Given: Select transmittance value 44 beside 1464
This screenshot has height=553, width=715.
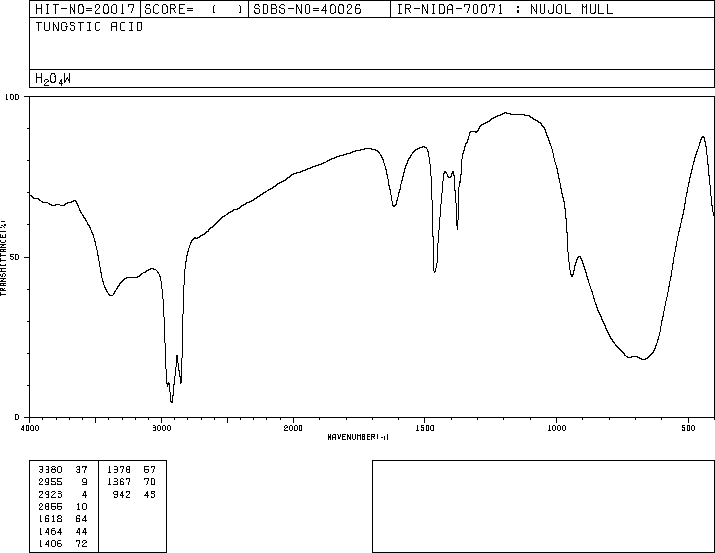Looking at the screenshot, I should point(81,531).
